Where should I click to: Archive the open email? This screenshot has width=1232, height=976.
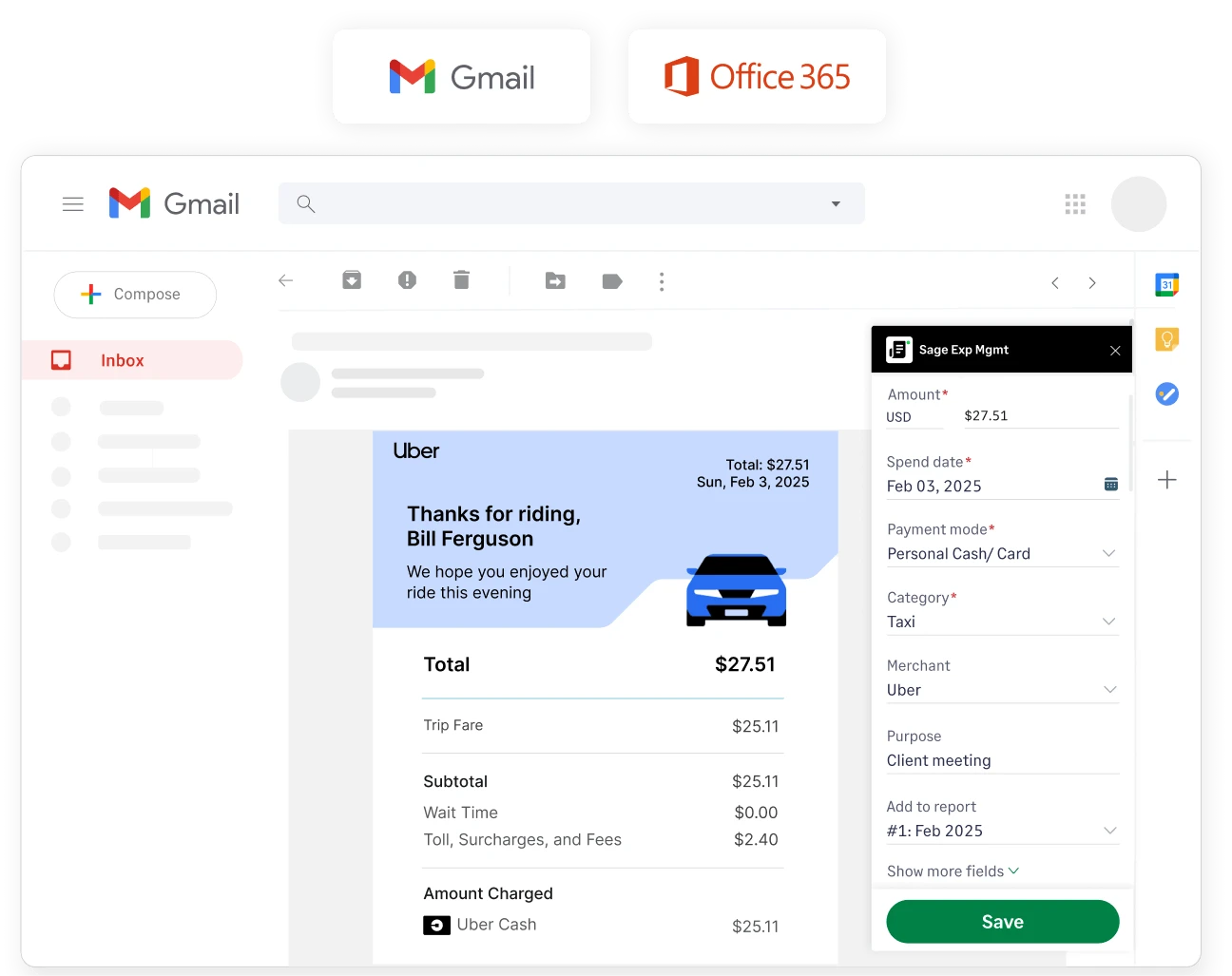click(x=352, y=280)
